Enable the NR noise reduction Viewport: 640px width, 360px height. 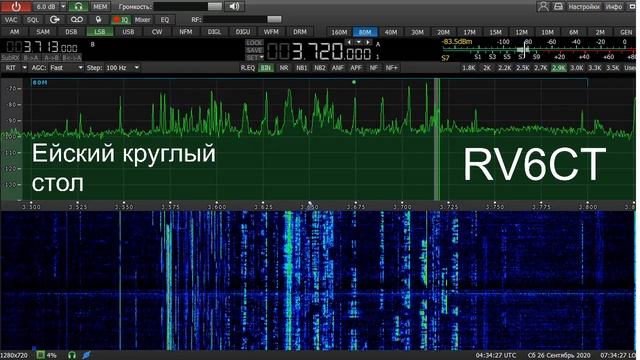(284, 68)
